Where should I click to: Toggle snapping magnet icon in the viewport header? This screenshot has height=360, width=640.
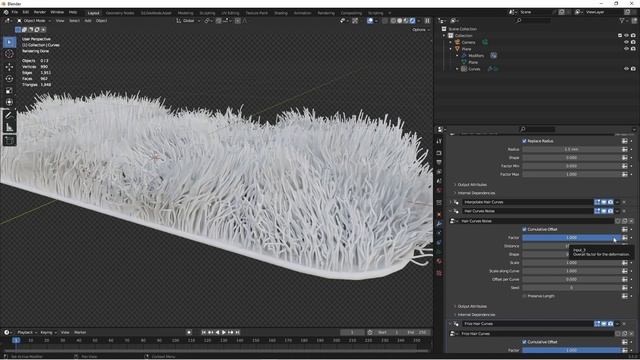(219, 20)
